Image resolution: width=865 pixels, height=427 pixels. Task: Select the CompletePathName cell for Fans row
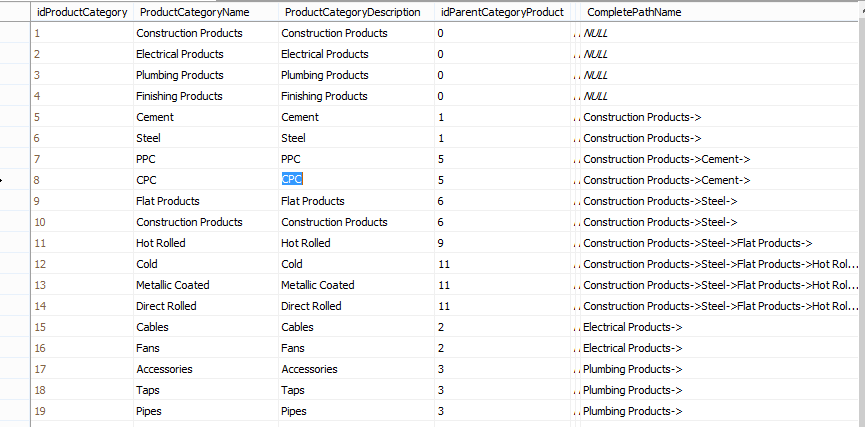(x=633, y=348)
